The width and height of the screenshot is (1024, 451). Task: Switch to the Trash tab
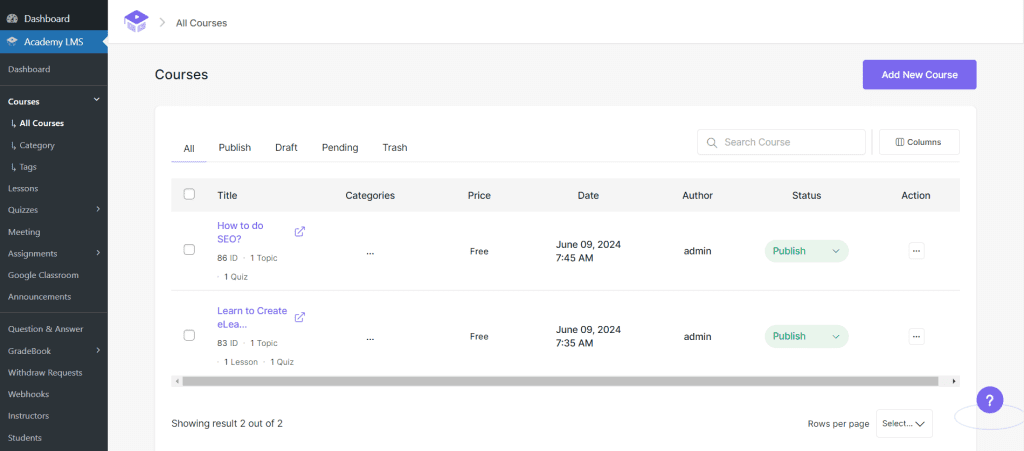point(394,148)
